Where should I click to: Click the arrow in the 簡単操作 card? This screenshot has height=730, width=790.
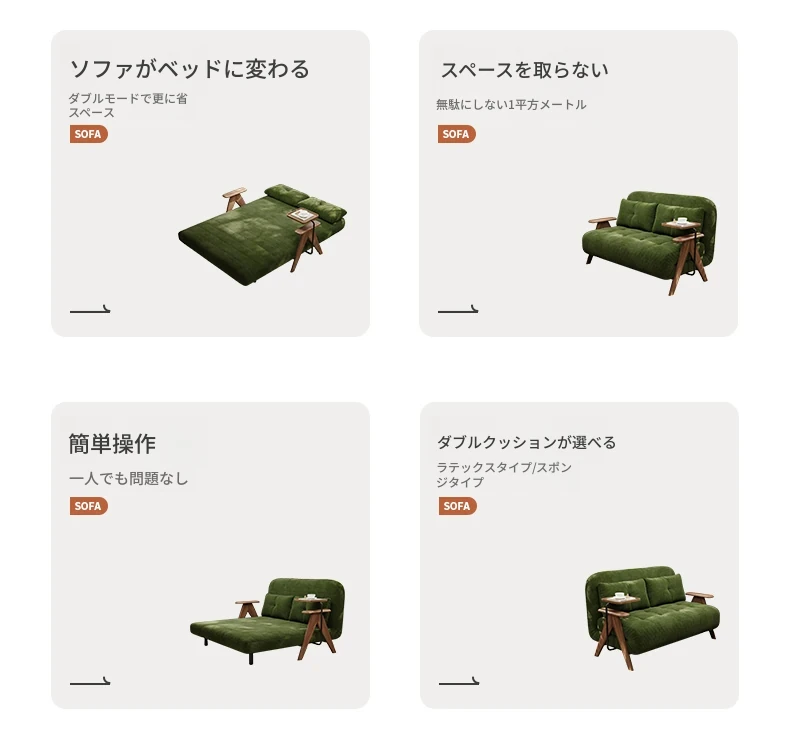(x=90, y=681)
